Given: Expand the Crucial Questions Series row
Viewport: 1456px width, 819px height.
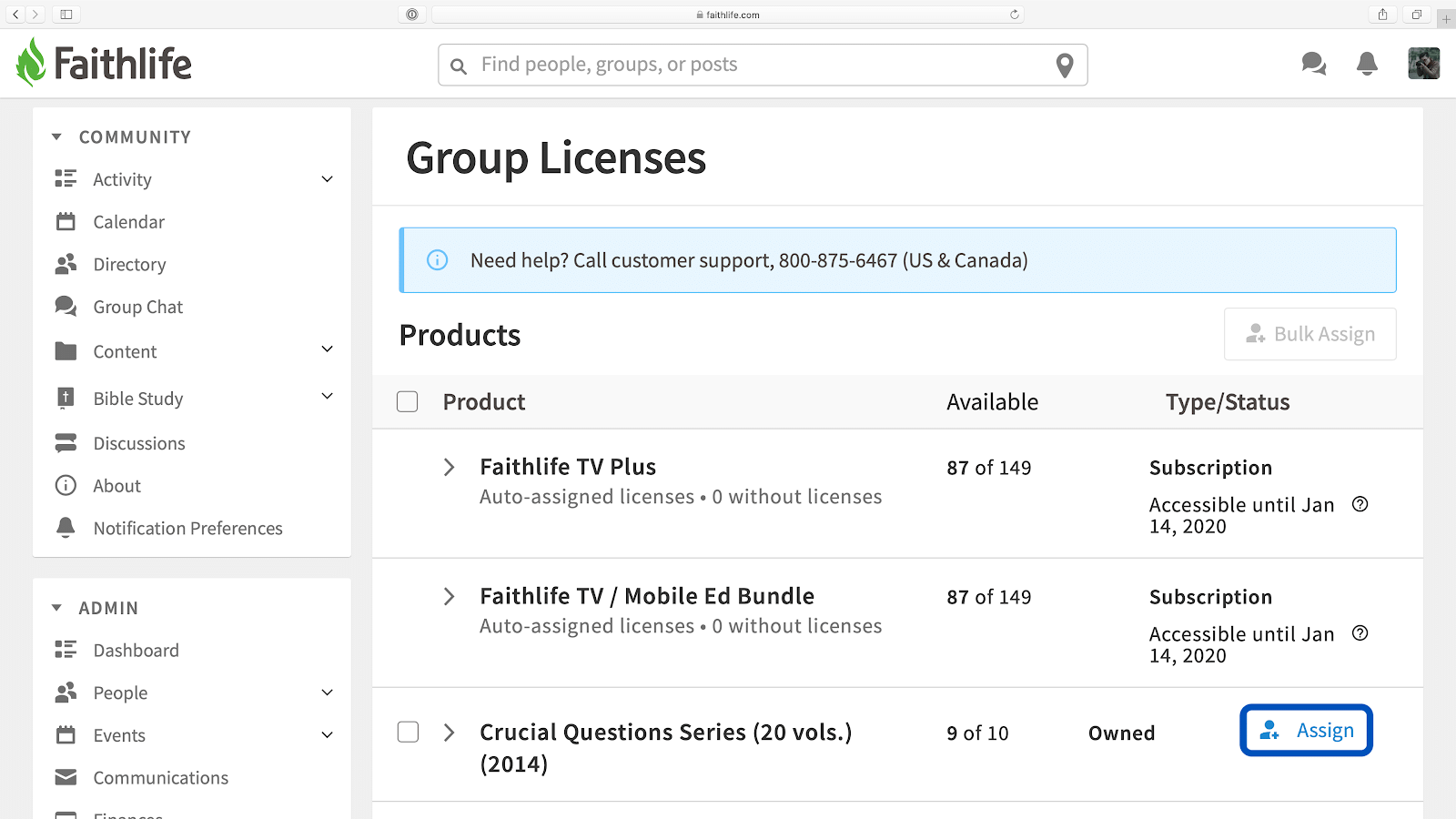Looking at the screenshot, I should (x=449, y=733).
